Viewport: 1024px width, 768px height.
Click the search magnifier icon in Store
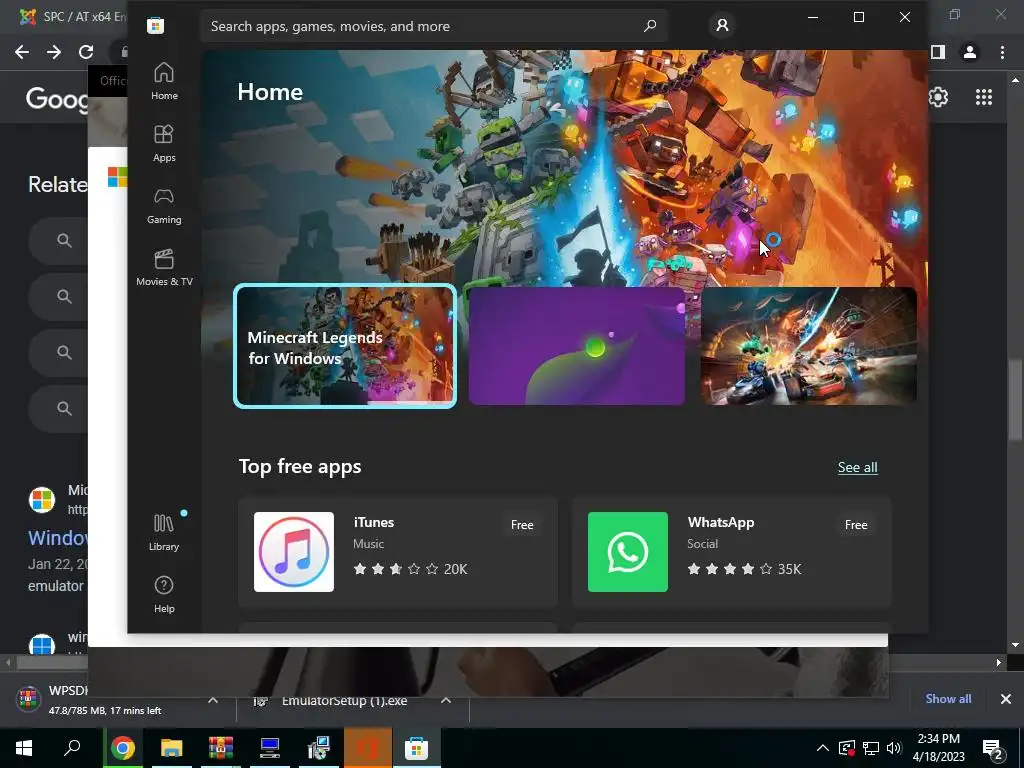pyautogui.click(x=650, y=26)
